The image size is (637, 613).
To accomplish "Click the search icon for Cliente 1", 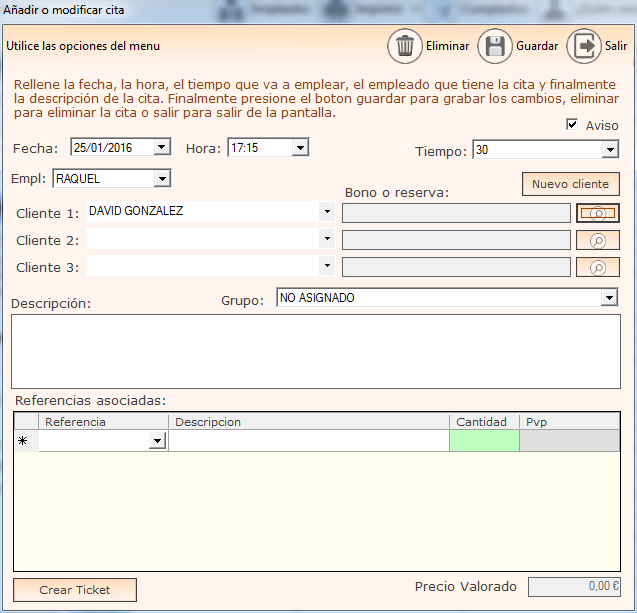I will click(598, 213).
